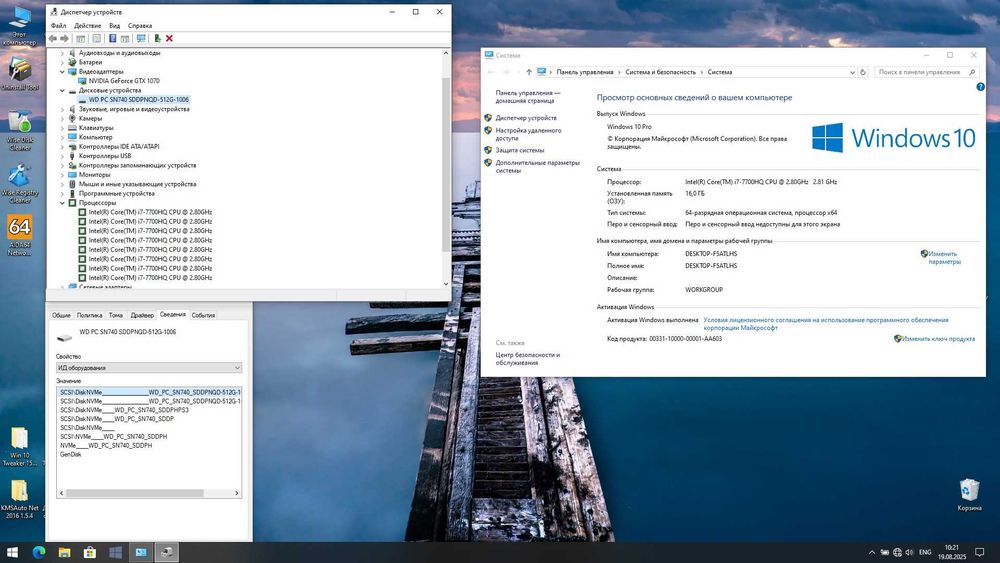Collapse the 'Видеоадаптеры' tree node
Viewport: 1000px width, 563px height.
pyautogui.click(x=62, y=72)
